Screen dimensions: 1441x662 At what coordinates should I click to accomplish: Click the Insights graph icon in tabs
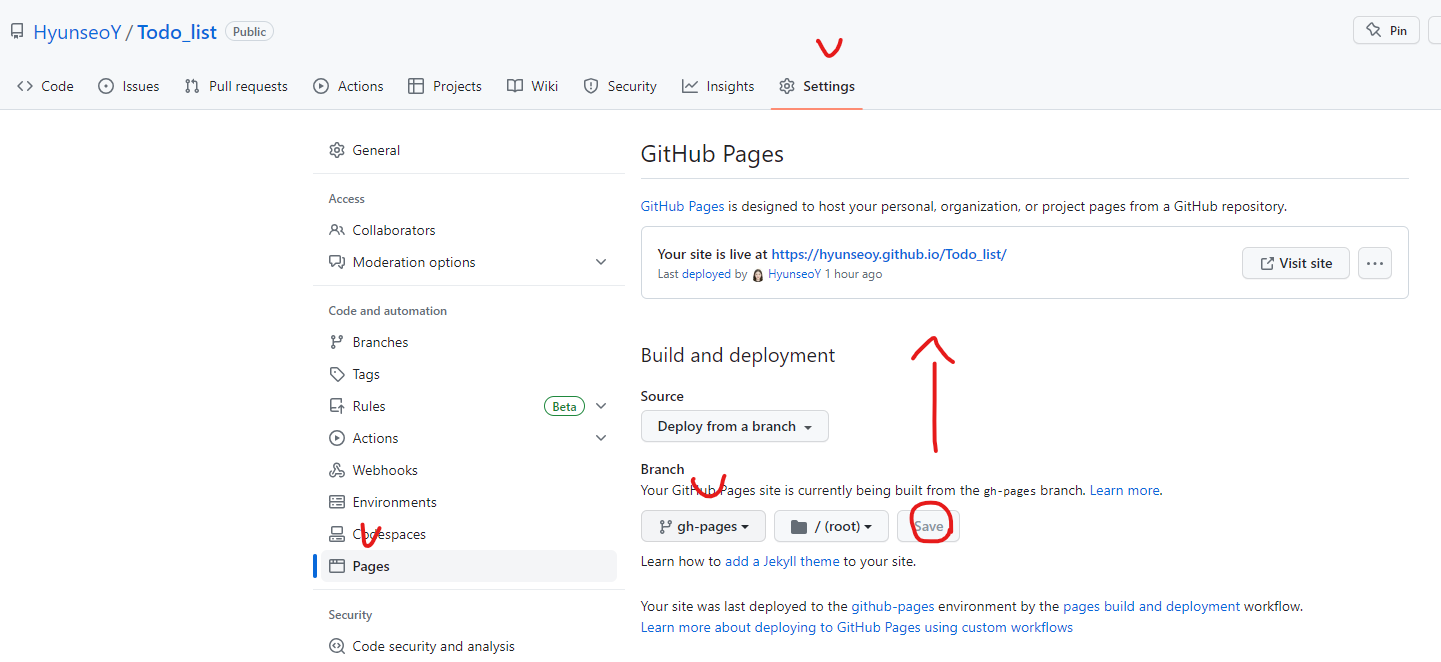690,86
